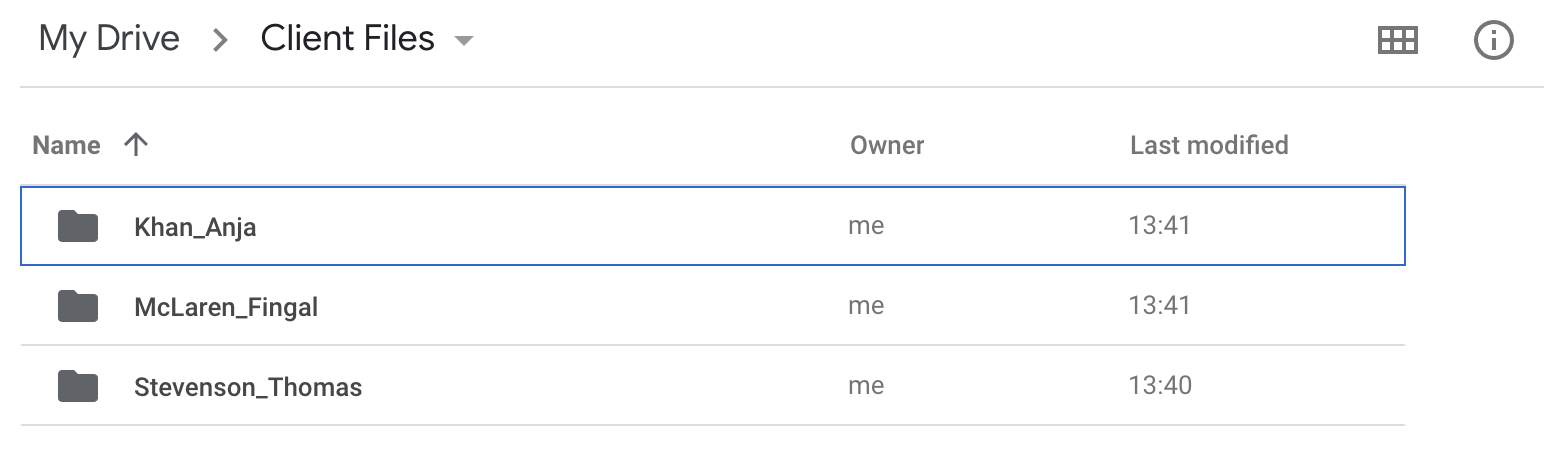
Task: Click the McLaren_Fingal folder icon
Action: click(x=78, y=306)
